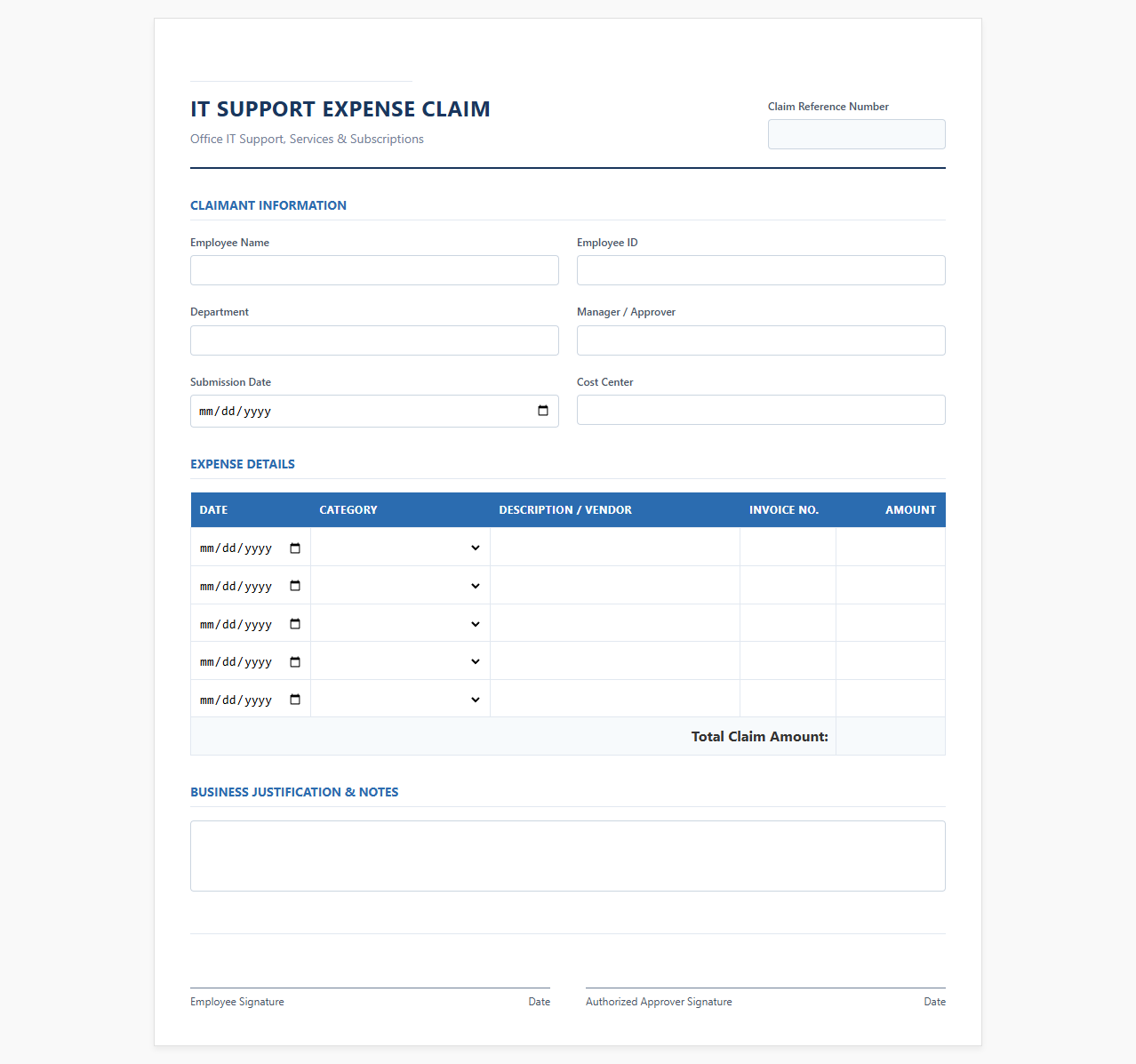Viewport: 1136px width, 1064px height.
Task: Expand Category dropdown in fifth expense row
Action: point(400,700)
